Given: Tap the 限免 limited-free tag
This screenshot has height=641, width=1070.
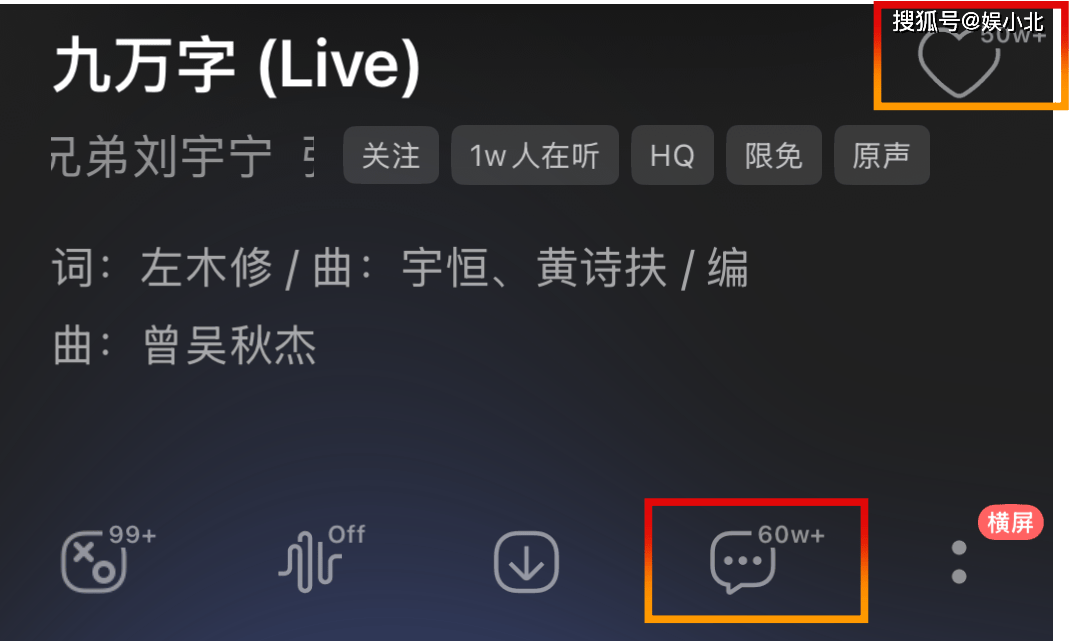Looking at the screenshot, I should (x=774, y=156).
